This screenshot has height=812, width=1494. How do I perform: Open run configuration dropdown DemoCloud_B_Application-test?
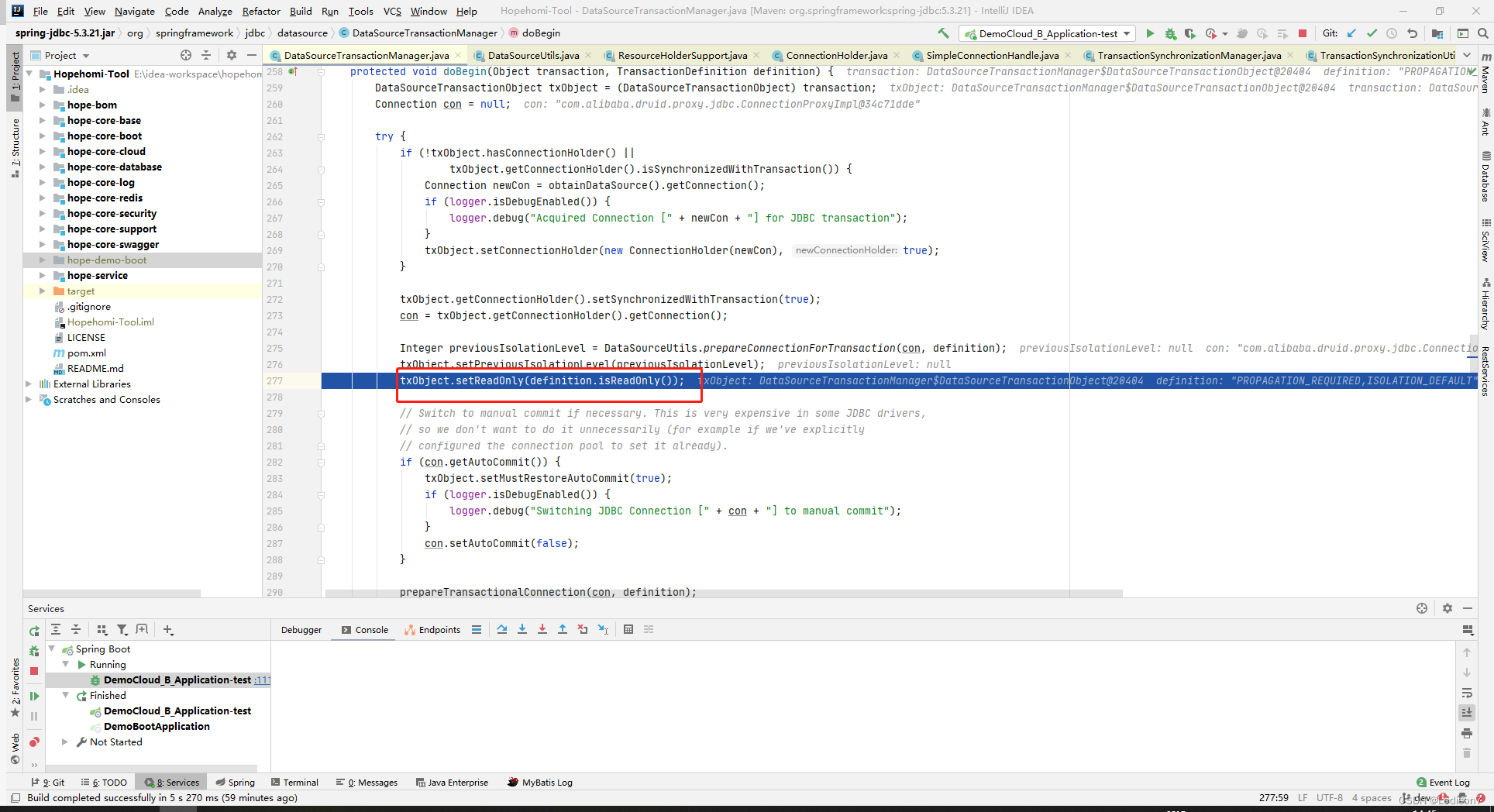[x=1048, y=33]
